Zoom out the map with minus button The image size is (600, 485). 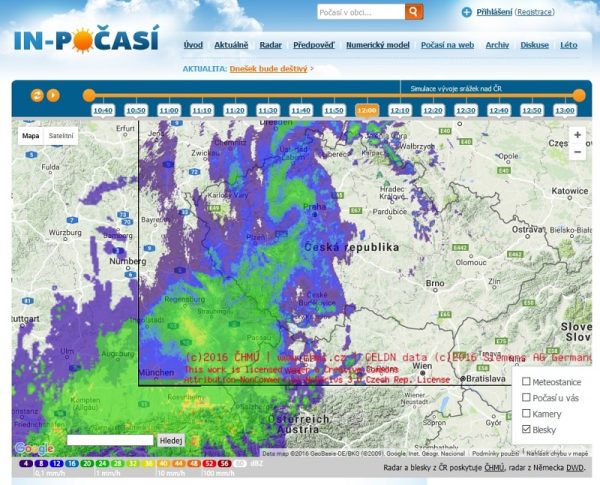(577, 152)
